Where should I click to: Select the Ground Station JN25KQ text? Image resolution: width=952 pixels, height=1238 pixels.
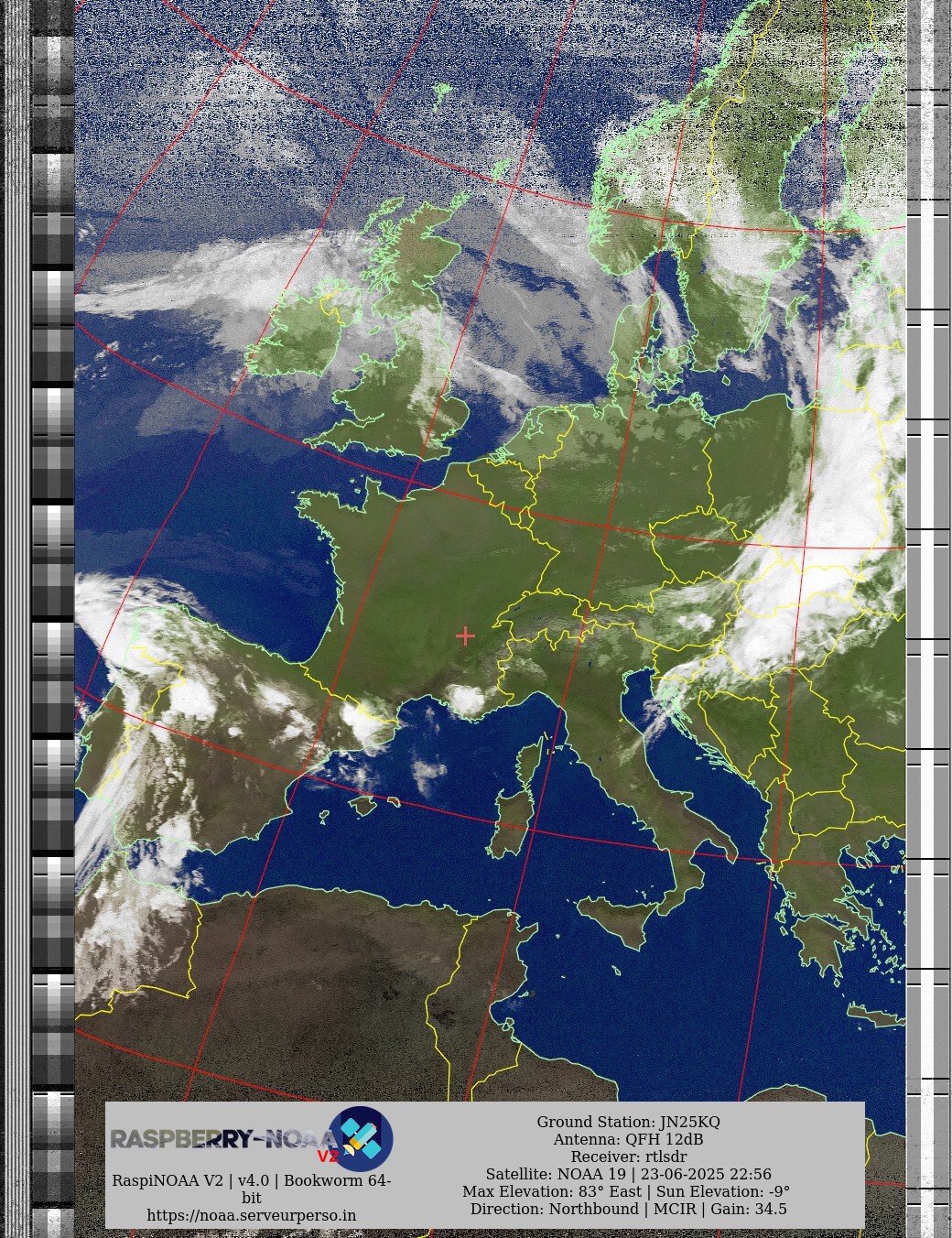(x=628, y=1122)
